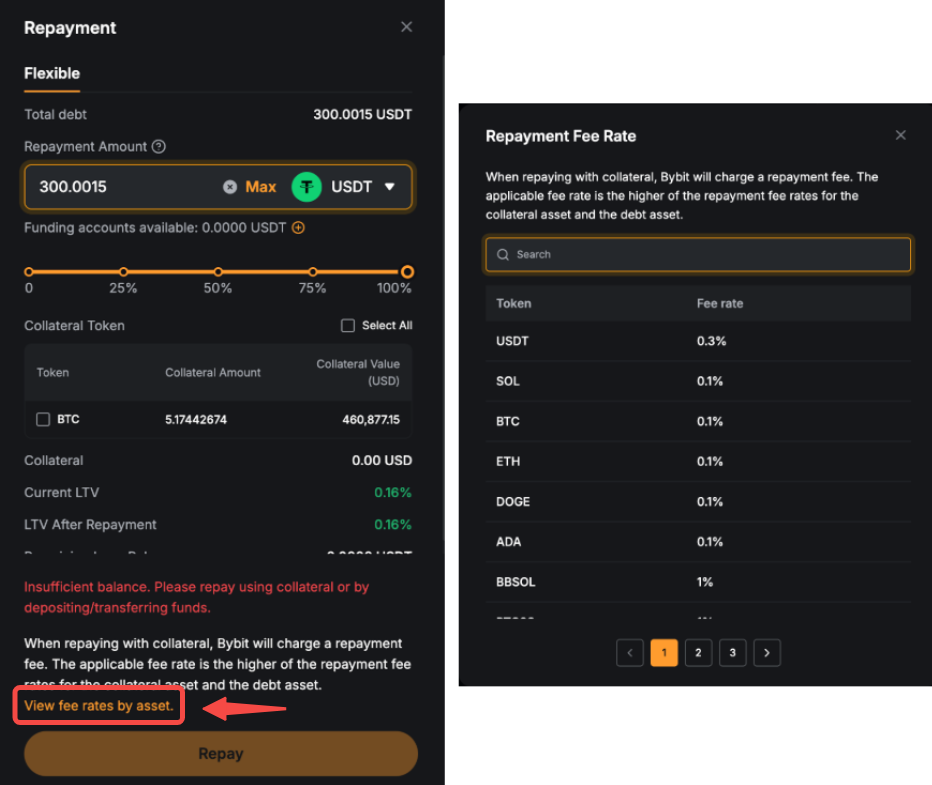Click the plus icon beside funding accounts available
The height and width of the screenshot is (785, 932).
[x=298, y=228]
